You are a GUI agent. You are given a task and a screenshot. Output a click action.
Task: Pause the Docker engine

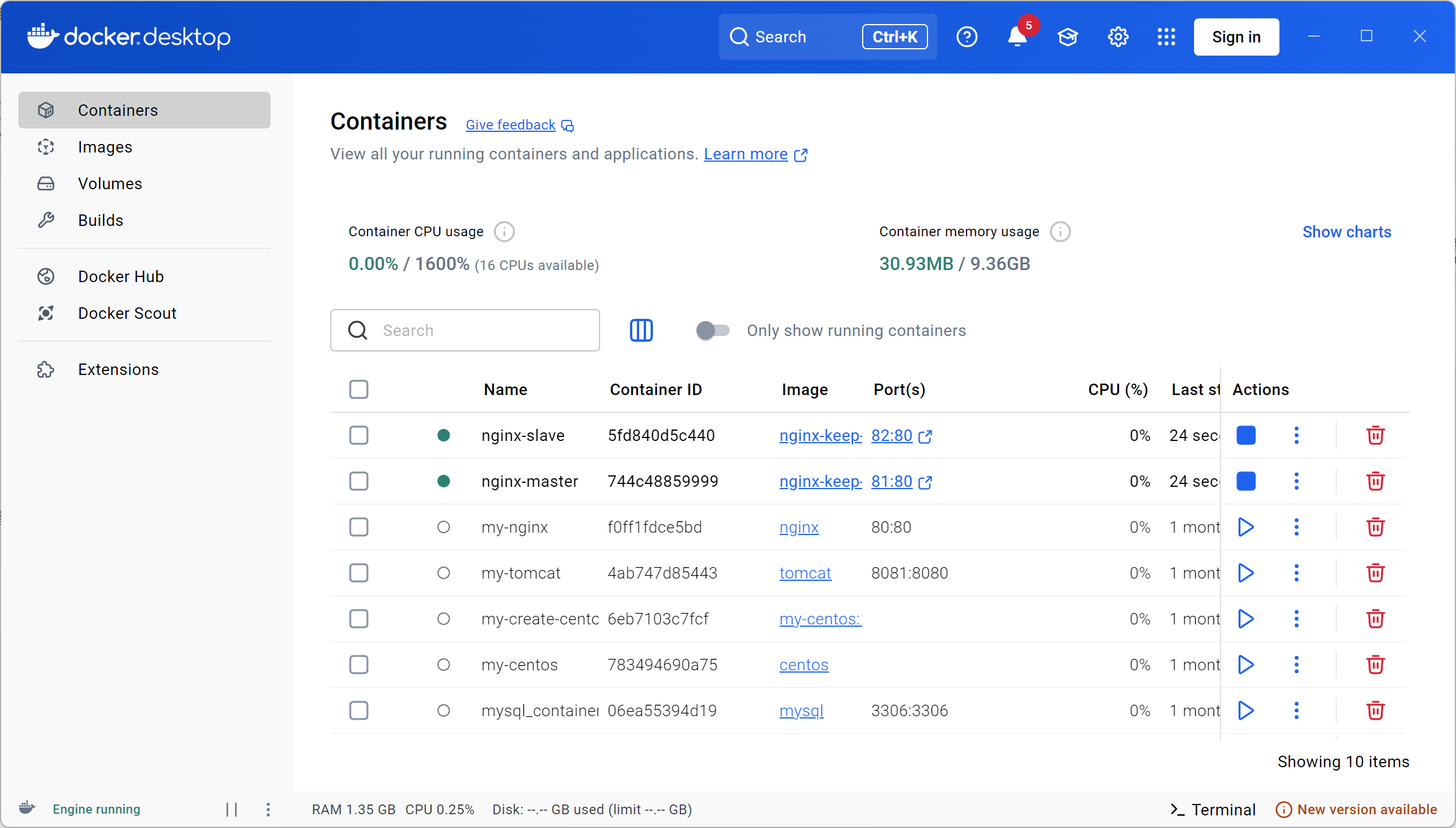[x=232, y=809]
